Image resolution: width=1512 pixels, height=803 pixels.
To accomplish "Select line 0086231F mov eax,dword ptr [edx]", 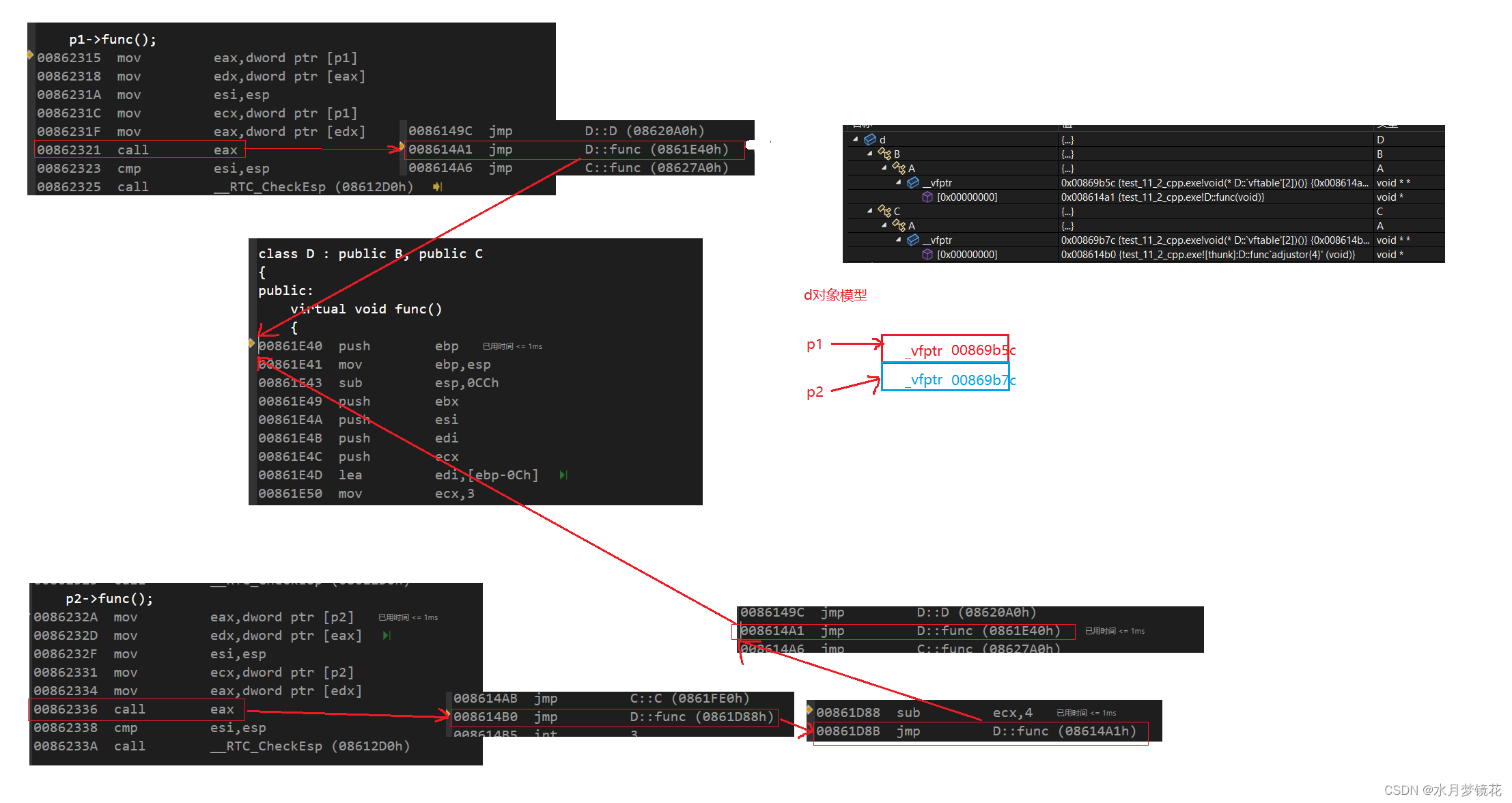I will tap(201, 132).
